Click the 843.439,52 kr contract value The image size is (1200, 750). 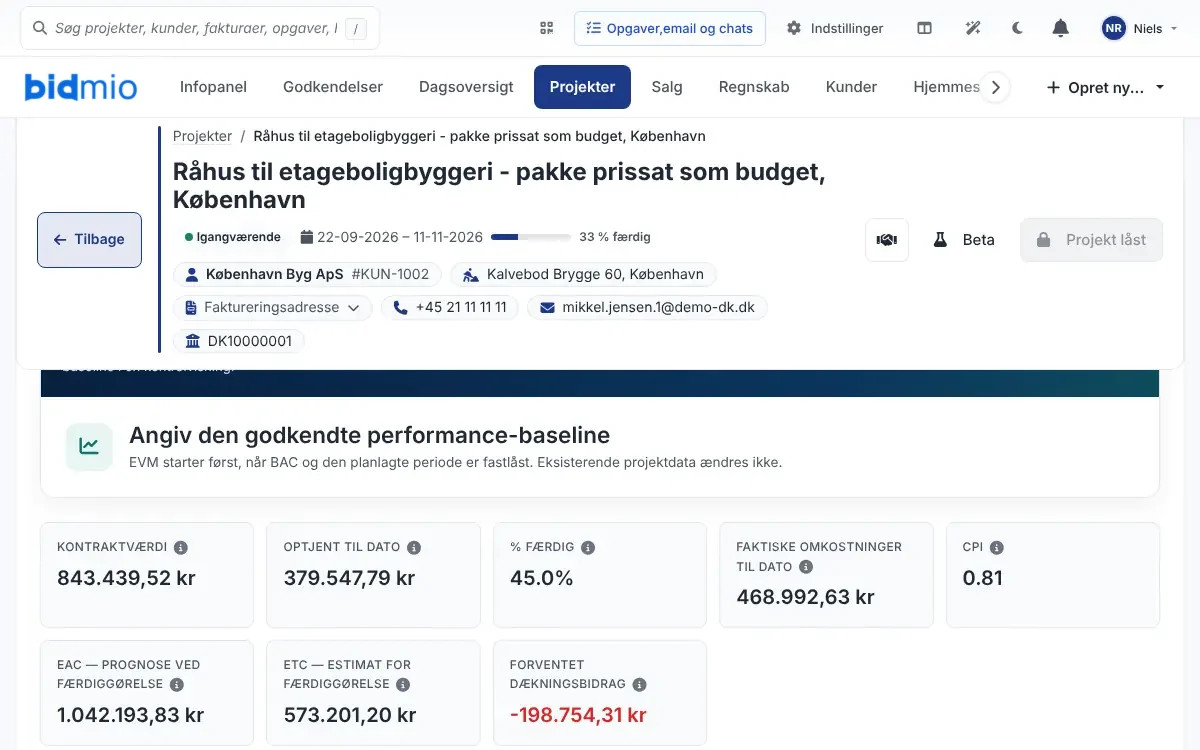click(125, 578)
